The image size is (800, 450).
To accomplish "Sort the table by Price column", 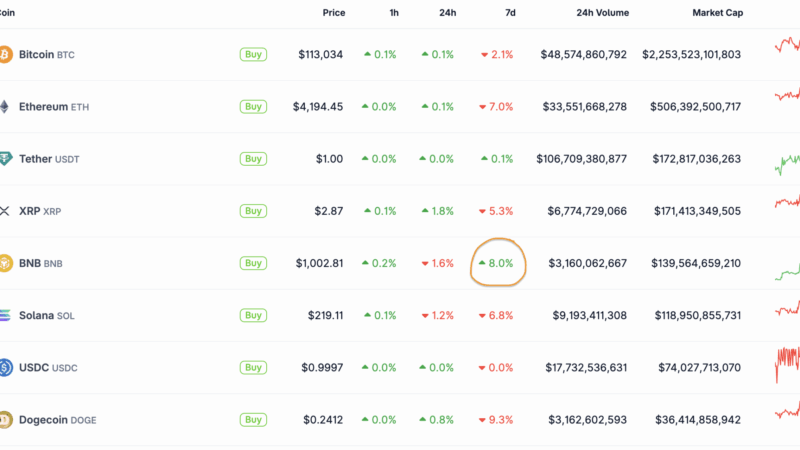I will [x=334, y=13].
